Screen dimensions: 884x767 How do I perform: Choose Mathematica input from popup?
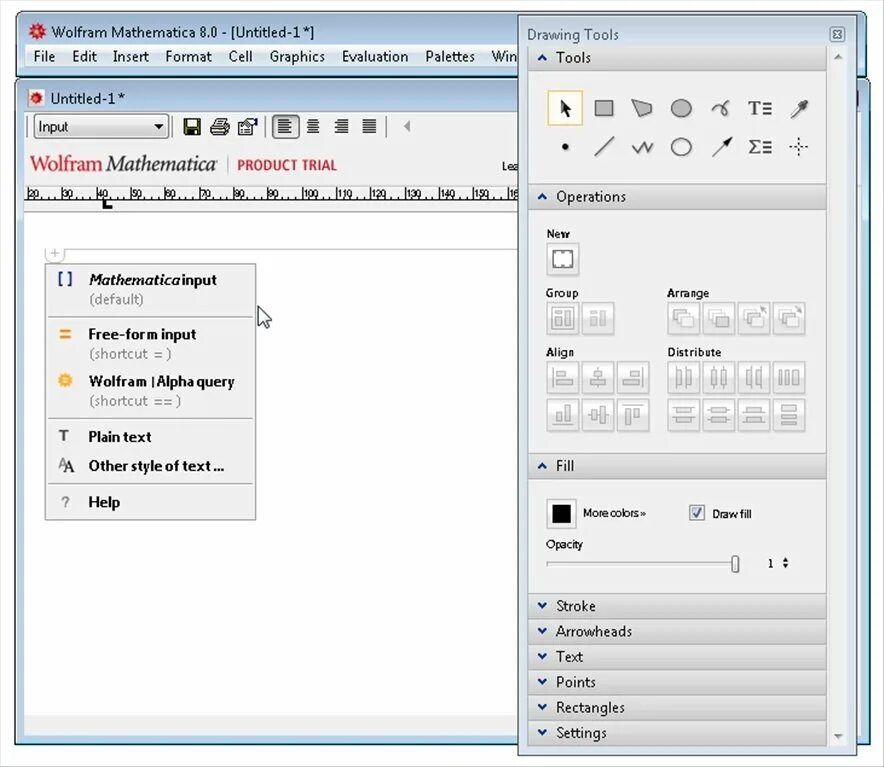(151, 289)
